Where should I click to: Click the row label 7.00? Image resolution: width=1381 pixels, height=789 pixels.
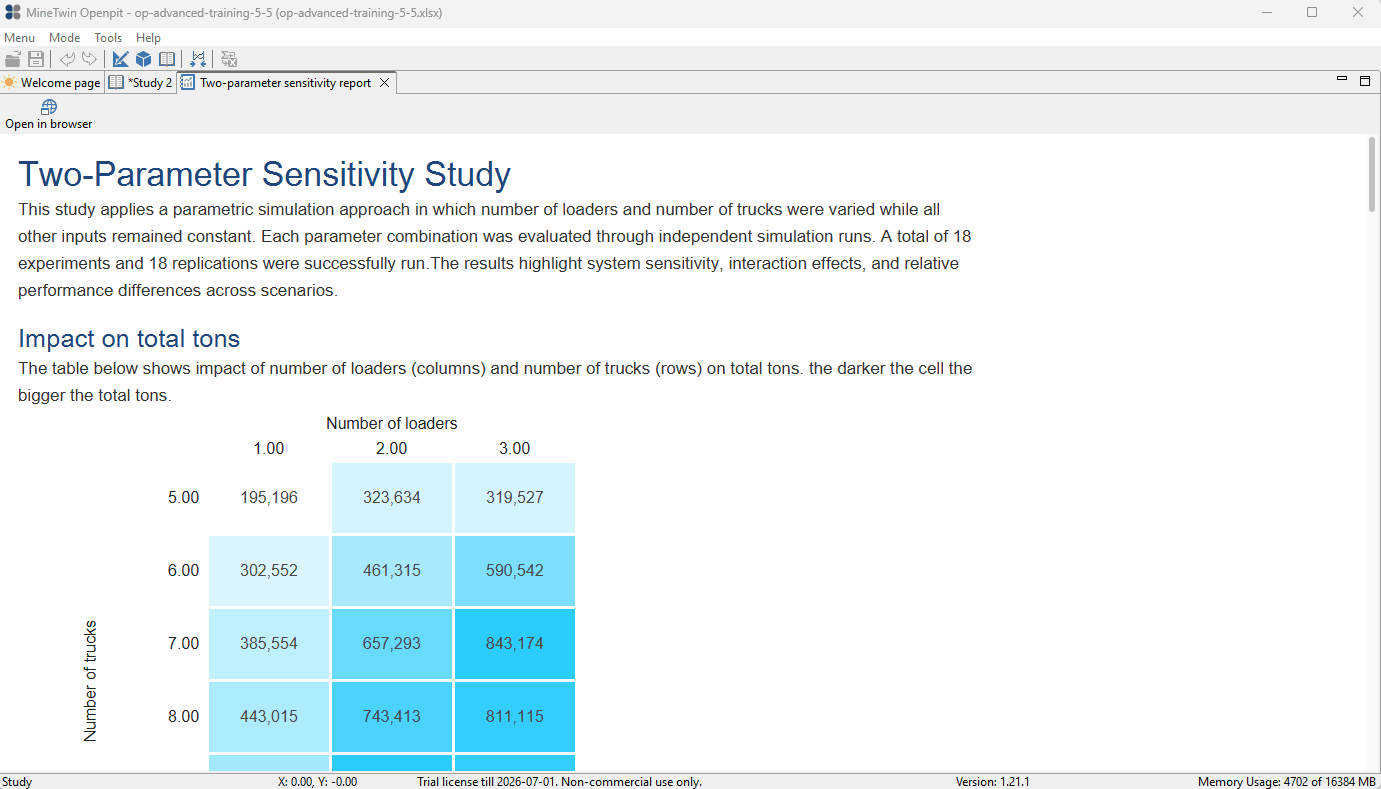[184, 643]
